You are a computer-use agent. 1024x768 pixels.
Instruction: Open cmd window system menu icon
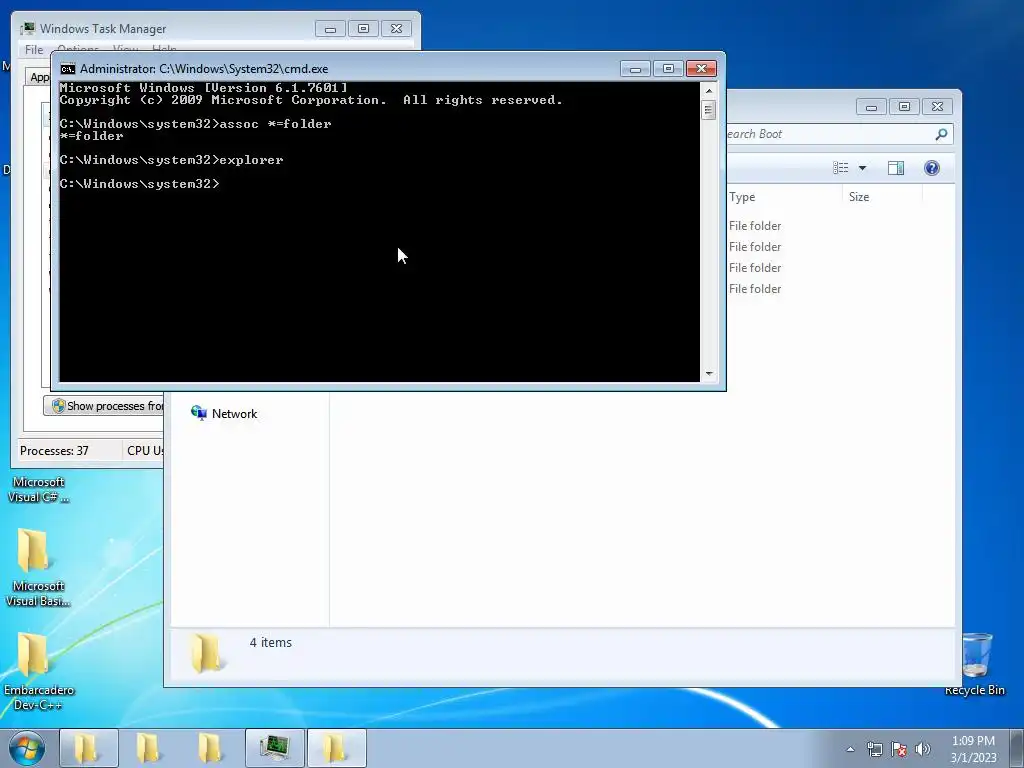click(x=67, y=69)
